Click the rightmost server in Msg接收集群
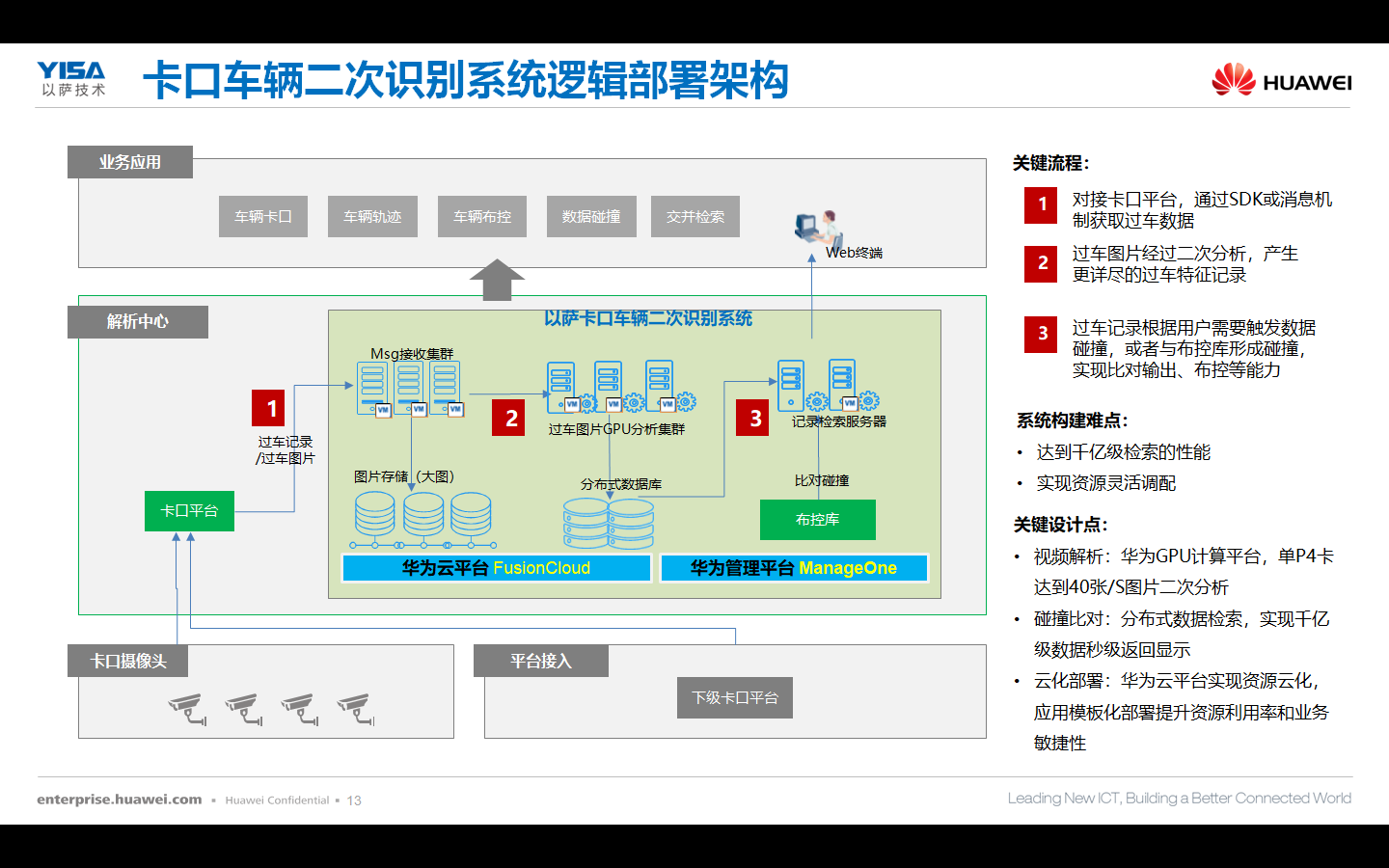 [445, 389]
